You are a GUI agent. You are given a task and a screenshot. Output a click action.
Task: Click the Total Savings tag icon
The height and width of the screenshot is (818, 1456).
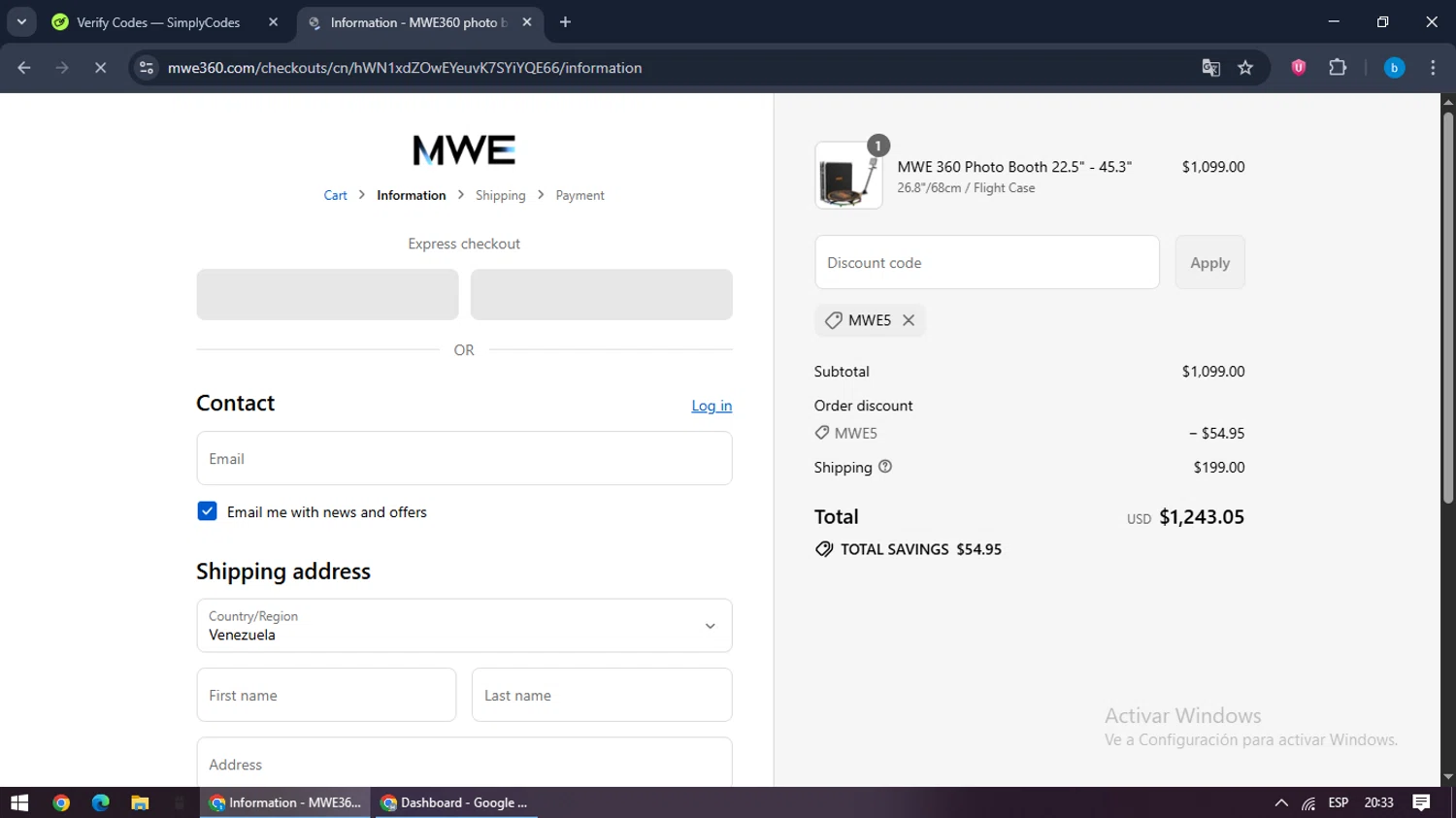[824, 549]
